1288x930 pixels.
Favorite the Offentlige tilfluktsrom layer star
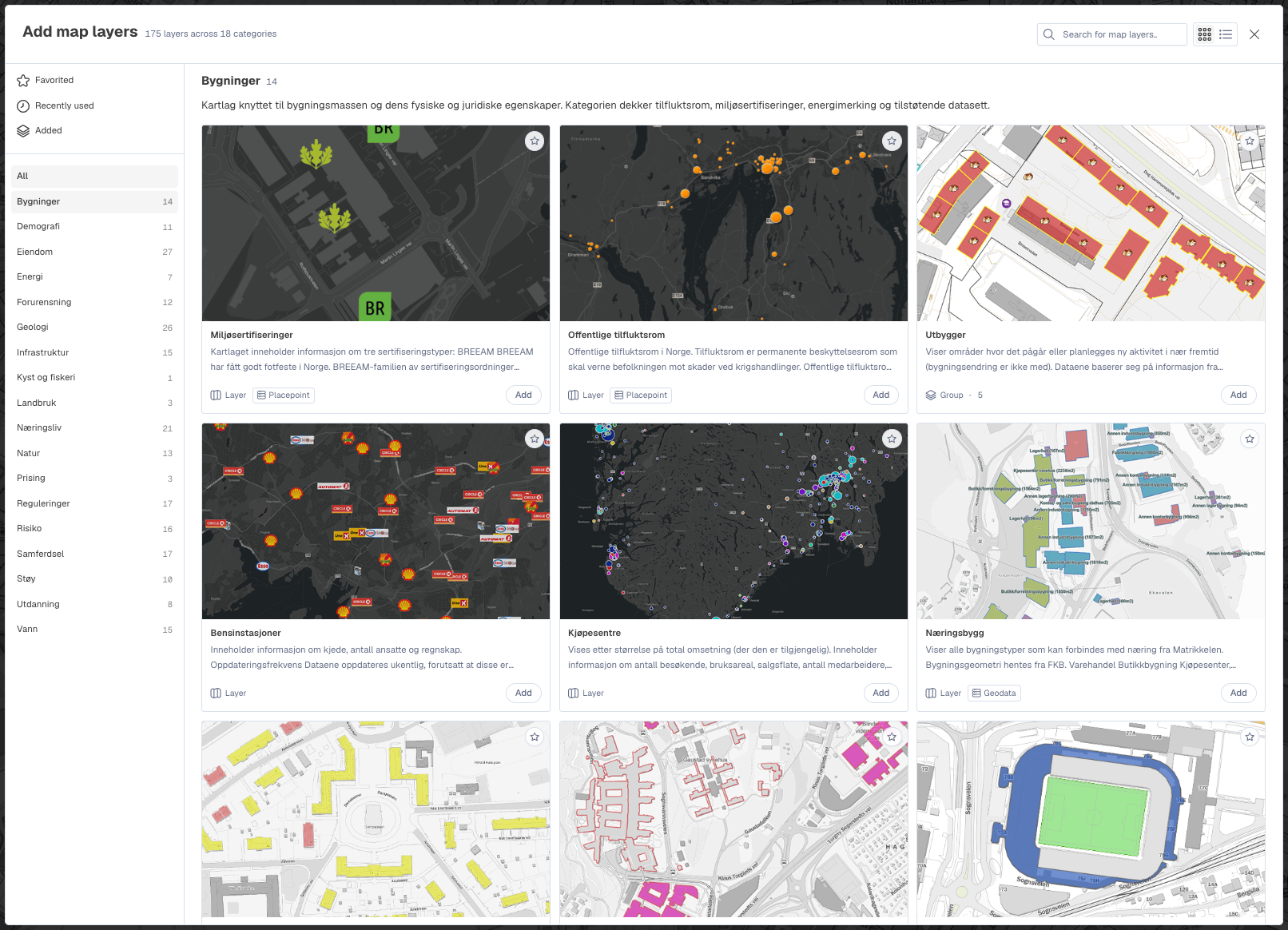pos(892,141)
